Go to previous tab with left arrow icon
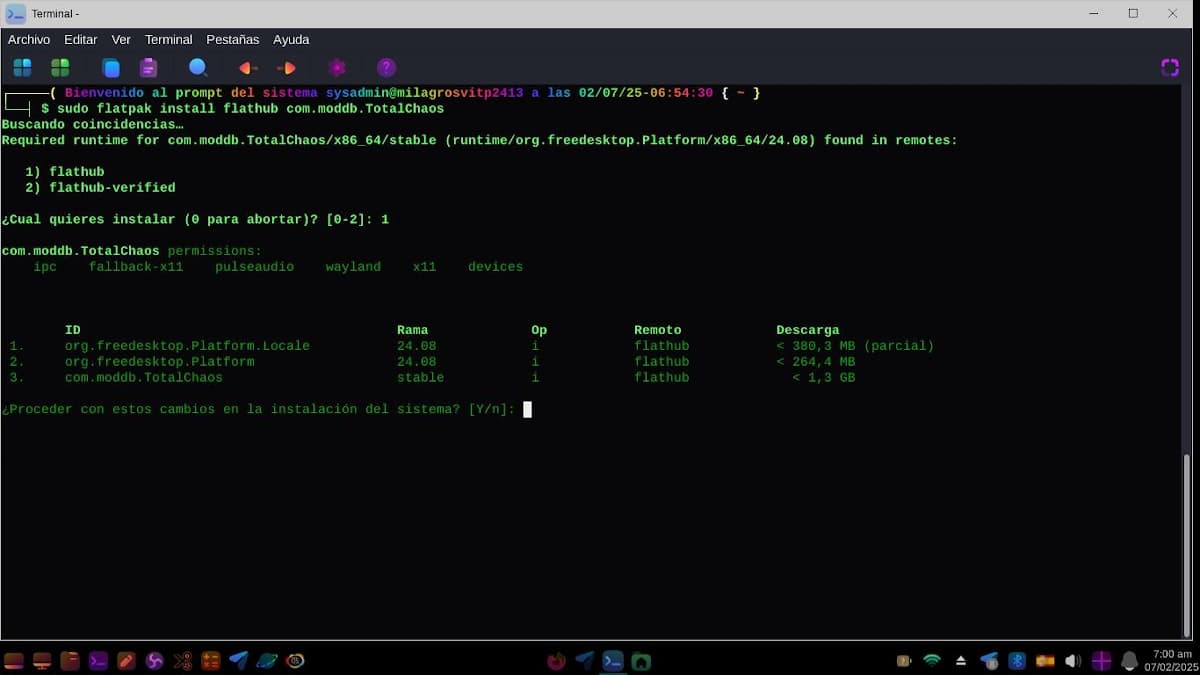The width and height of the screenshot is (1200, 675). (248, 68)
